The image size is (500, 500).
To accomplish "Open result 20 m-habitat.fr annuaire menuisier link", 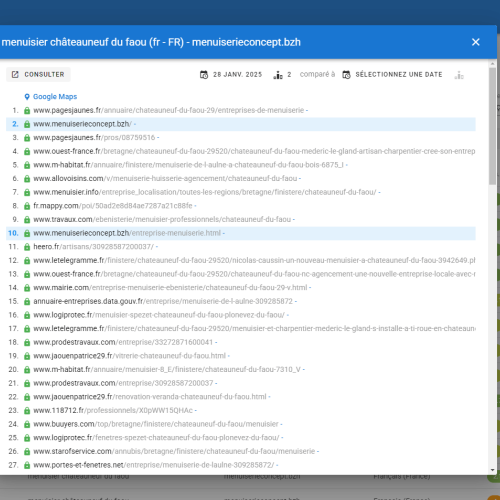I will pyautogui.click(x=167, y=370).
